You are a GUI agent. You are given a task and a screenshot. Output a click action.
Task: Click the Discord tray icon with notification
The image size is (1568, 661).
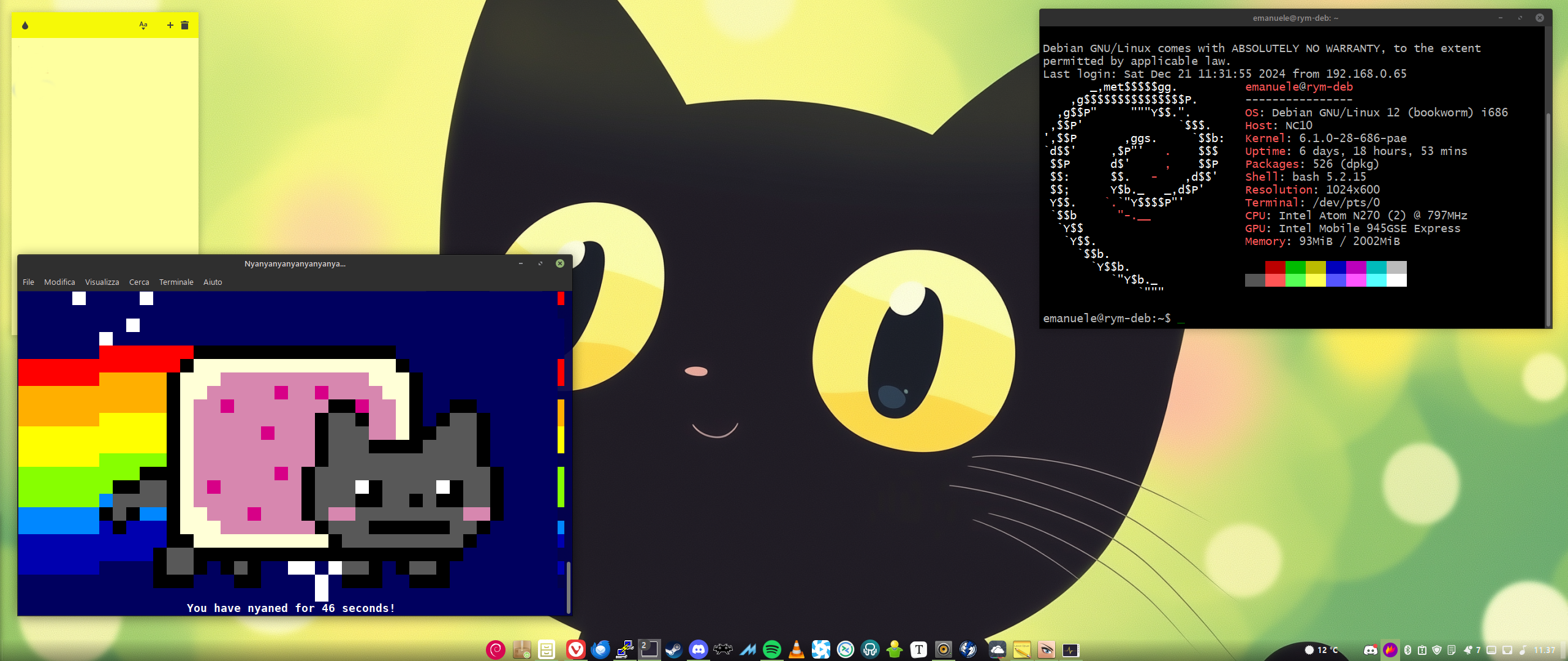(x=1371, y=650)
